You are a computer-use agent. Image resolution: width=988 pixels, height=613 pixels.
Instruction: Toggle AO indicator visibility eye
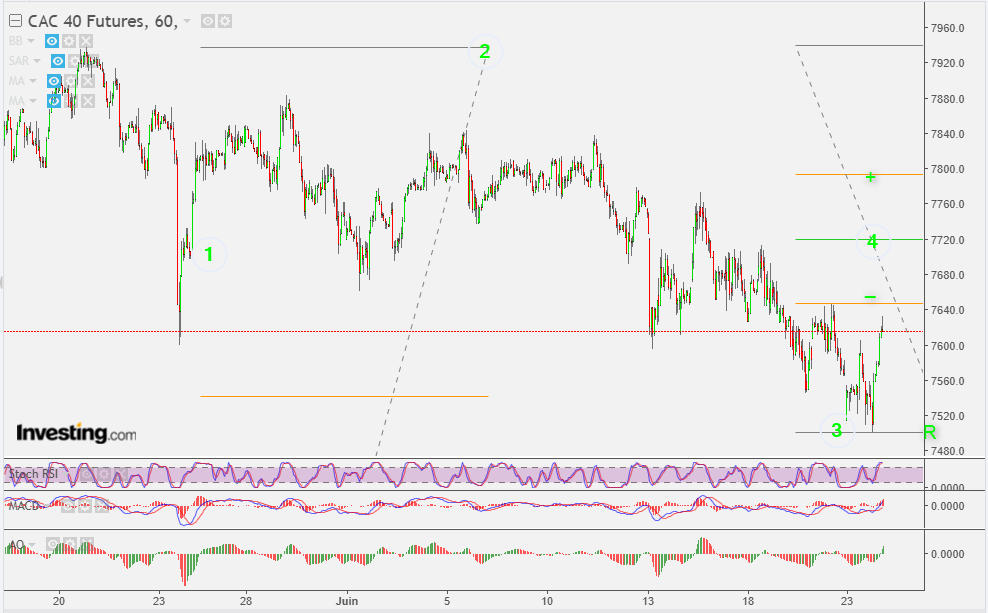click(x=54, y=544)
